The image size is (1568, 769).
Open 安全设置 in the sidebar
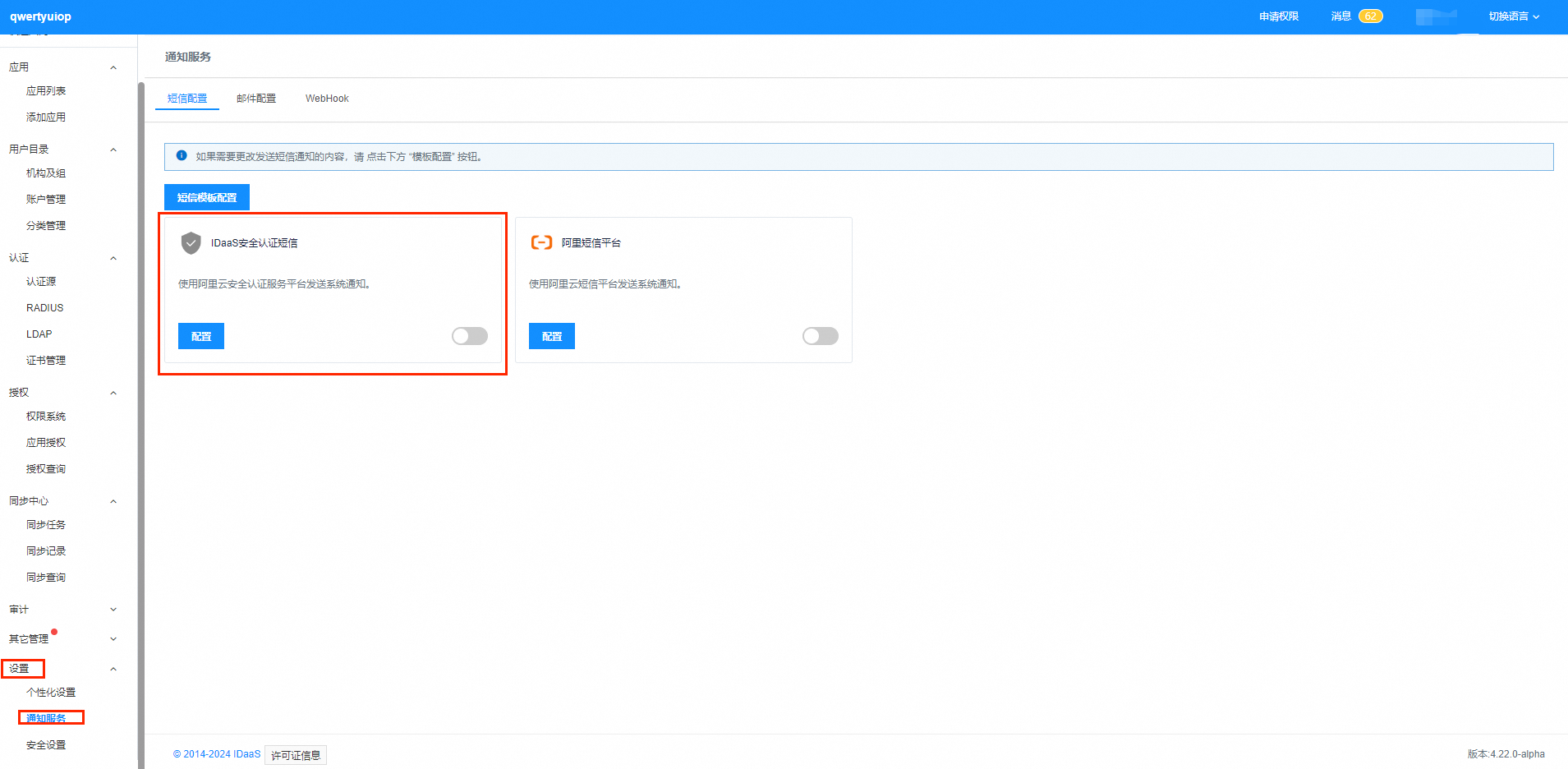click(46, 745)
